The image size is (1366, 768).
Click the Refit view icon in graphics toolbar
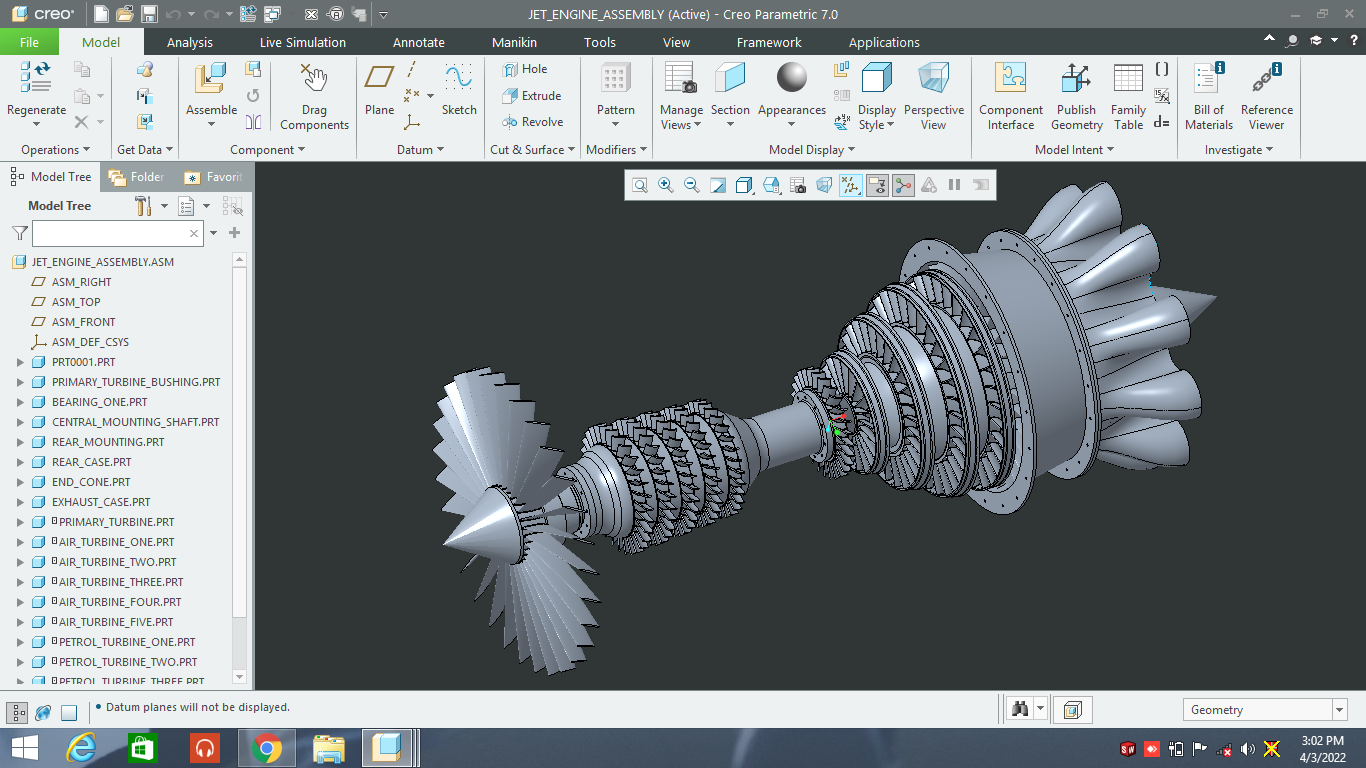coord(640,185)
